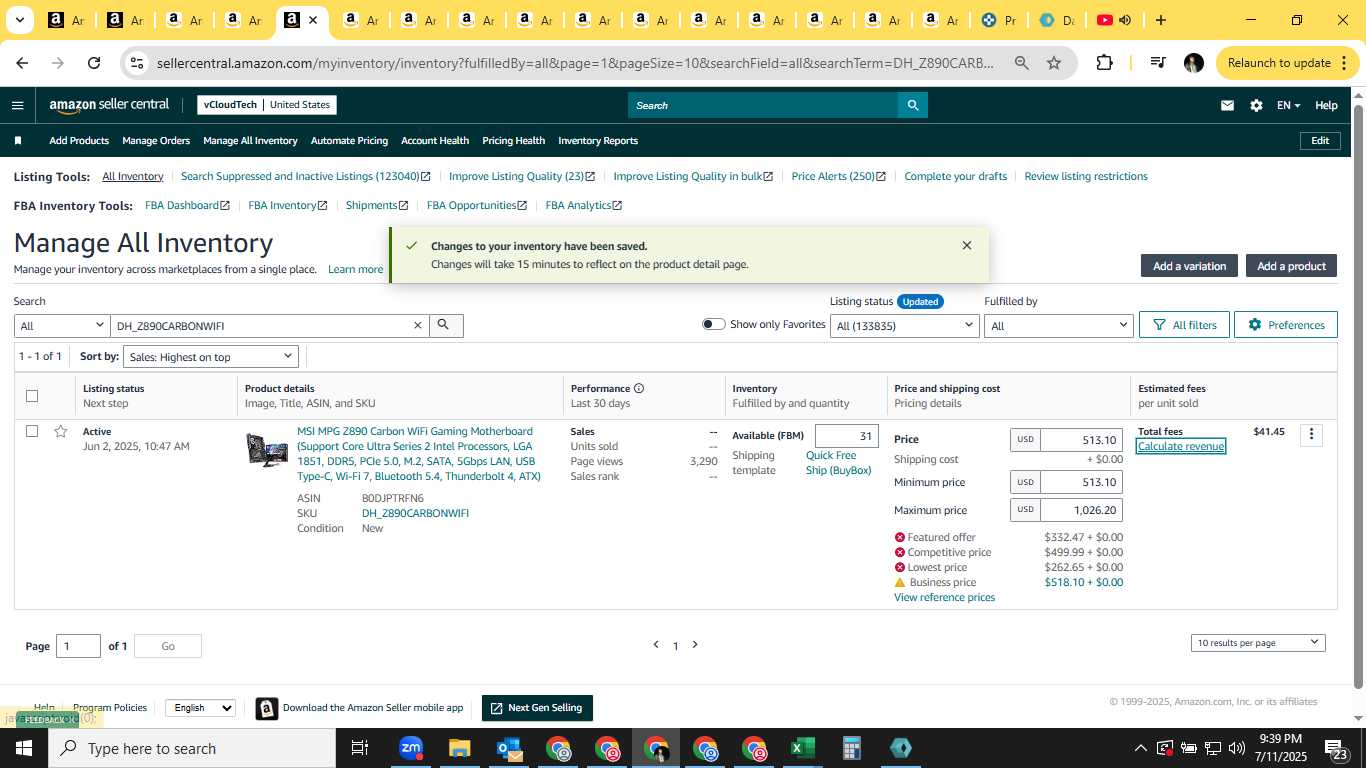Click the bookmark flag icon in navigation bar
Screen dimensions: 1366x768
17,141
